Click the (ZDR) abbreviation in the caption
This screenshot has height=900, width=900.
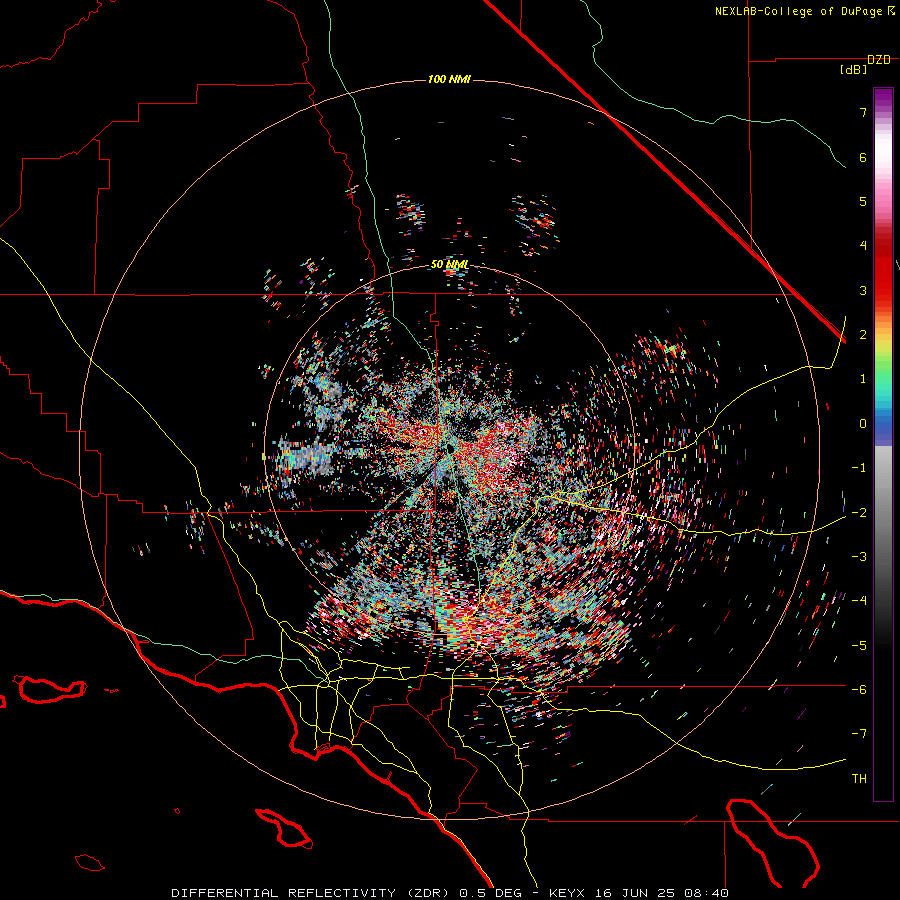click(428, 893)
